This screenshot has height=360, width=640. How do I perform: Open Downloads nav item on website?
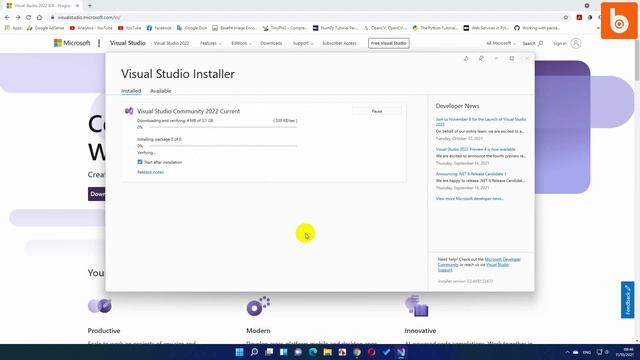(271, 43)
